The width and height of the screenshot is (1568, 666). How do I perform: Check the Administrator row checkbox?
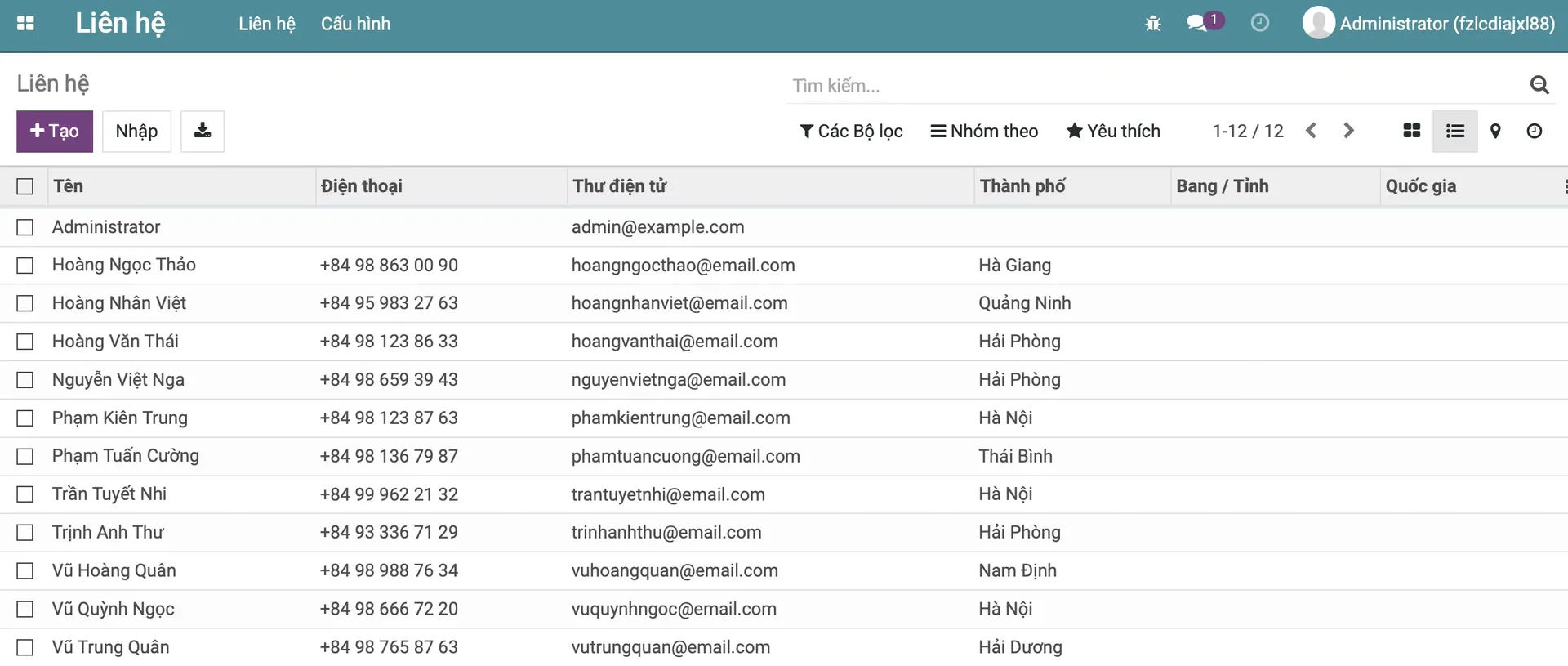(25, 227)
